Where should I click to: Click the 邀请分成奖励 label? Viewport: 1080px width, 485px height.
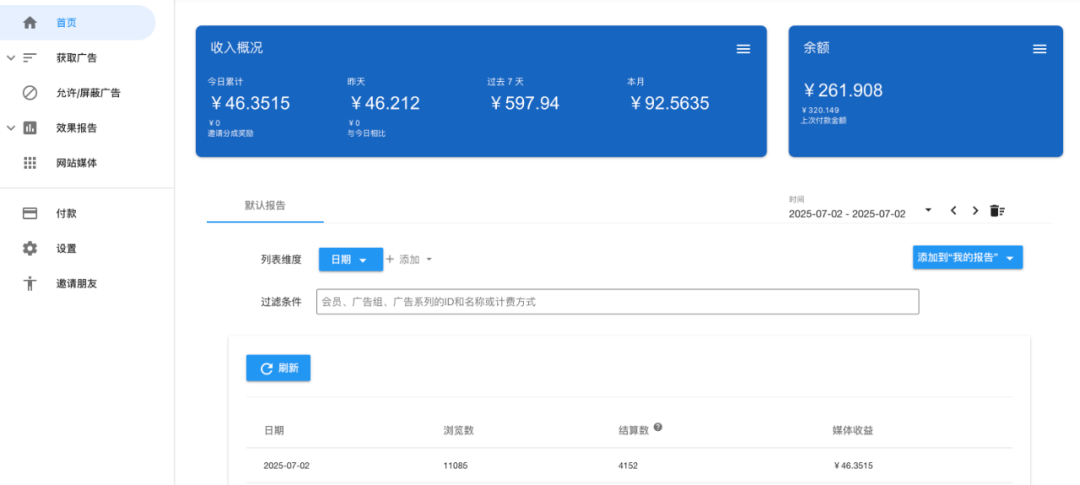[231, 134]
